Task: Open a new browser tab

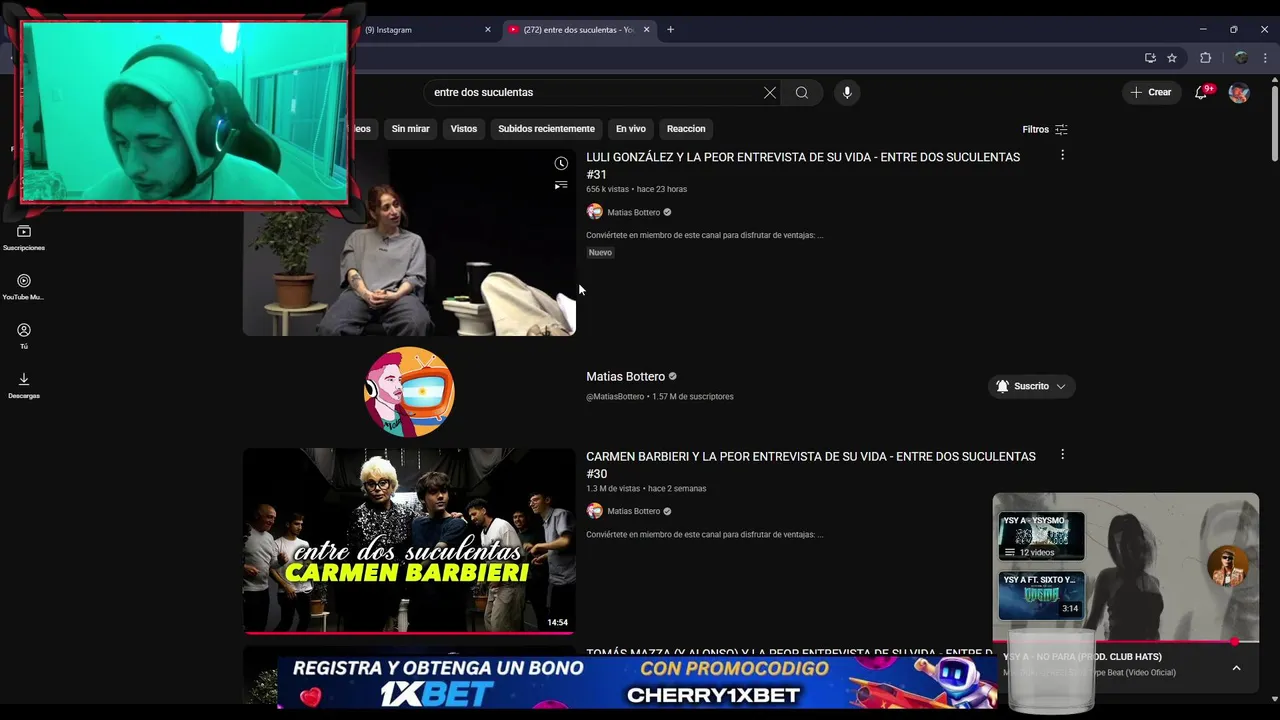Action: coord(670,29)
